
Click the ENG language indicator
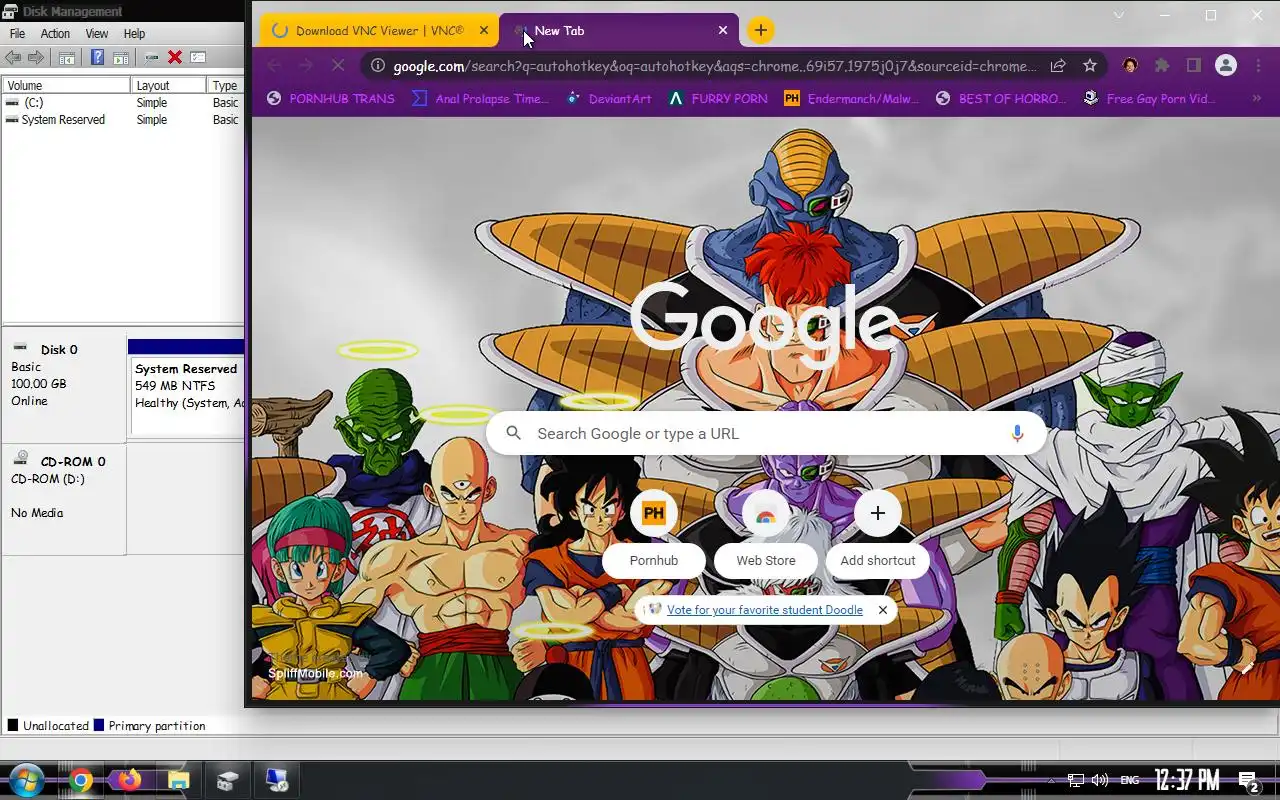(x=1129, y=780)
